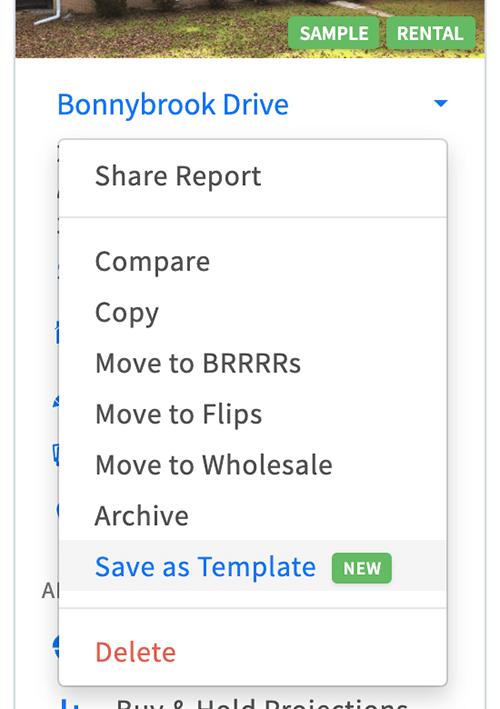The height and width of the screenshot is (709, 500).
Task: Click the NEW badge beside Save as Template
Action: pyautogui.click(x=362, y=568)
